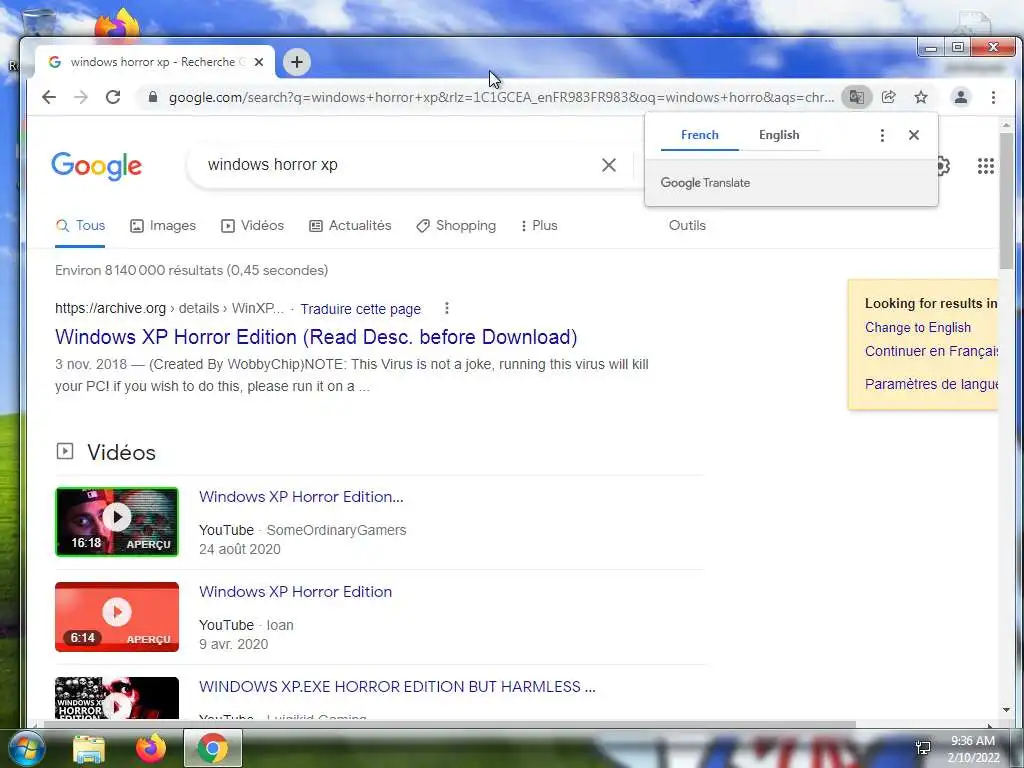
Task: Switch to the Actualités search tab
Action: coord(350,226)
